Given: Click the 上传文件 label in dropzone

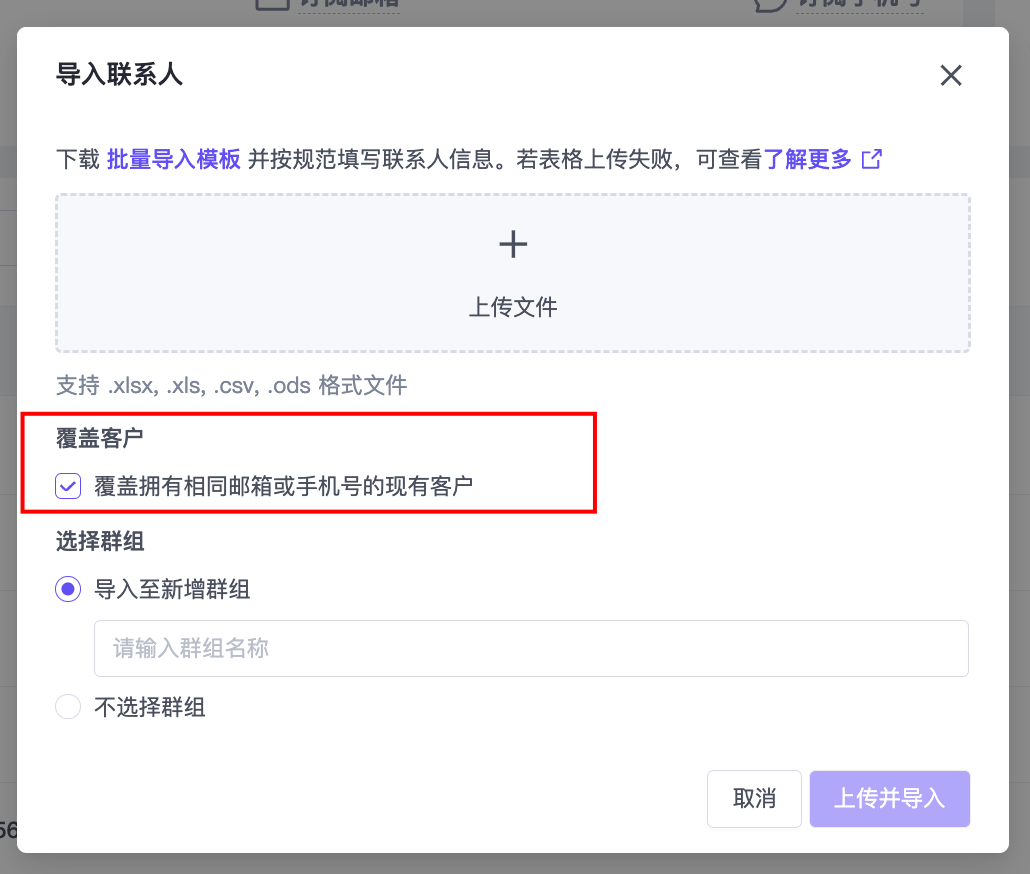Looking at the screenshot, I should click(513, 307).
